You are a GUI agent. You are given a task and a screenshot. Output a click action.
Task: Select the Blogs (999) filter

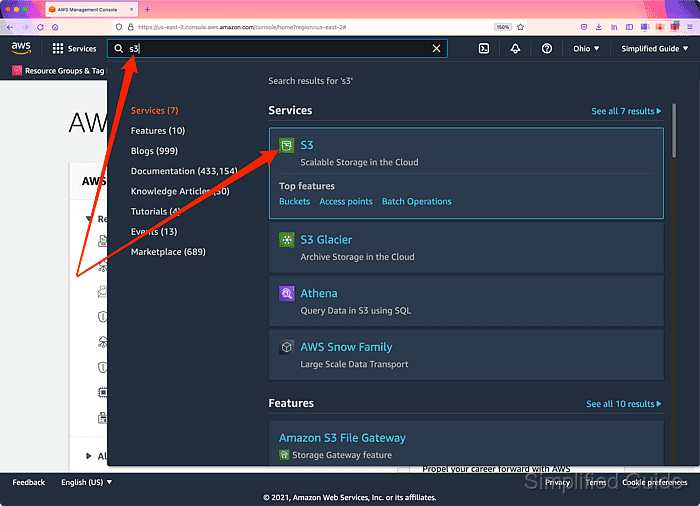pyautogui.click(x=154, y=151)
